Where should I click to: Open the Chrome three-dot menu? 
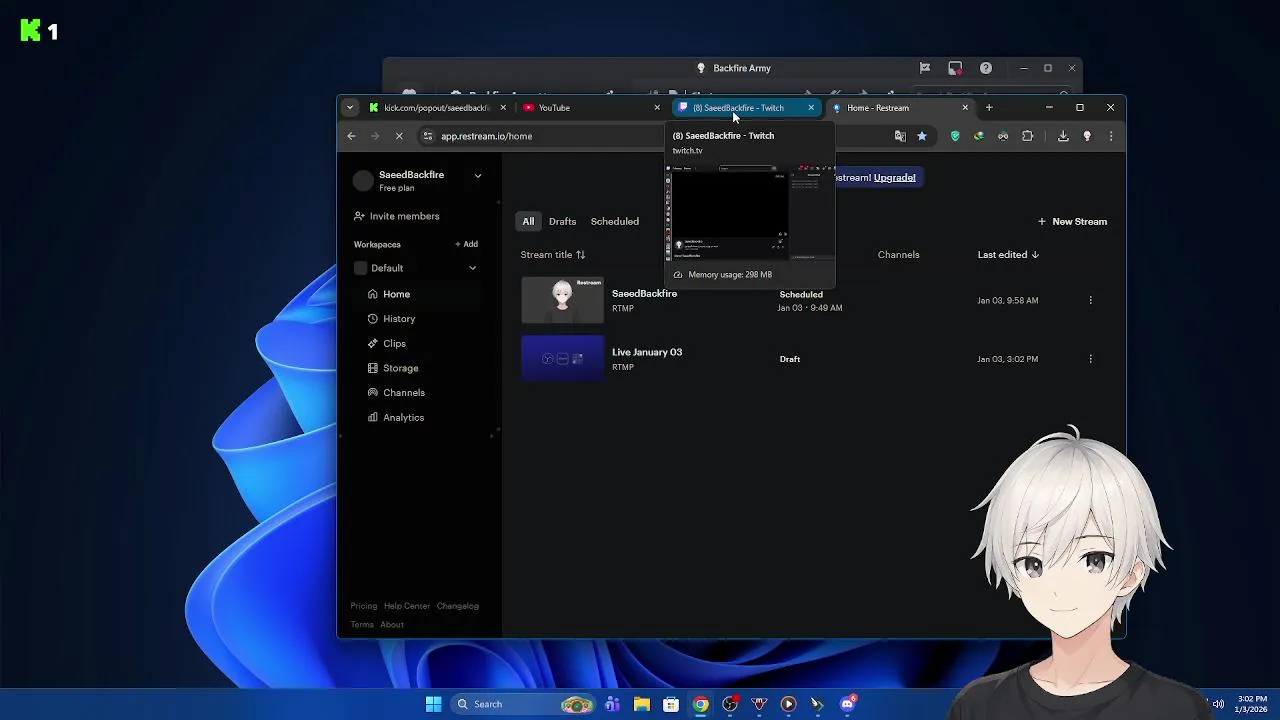pos(1111,136)
